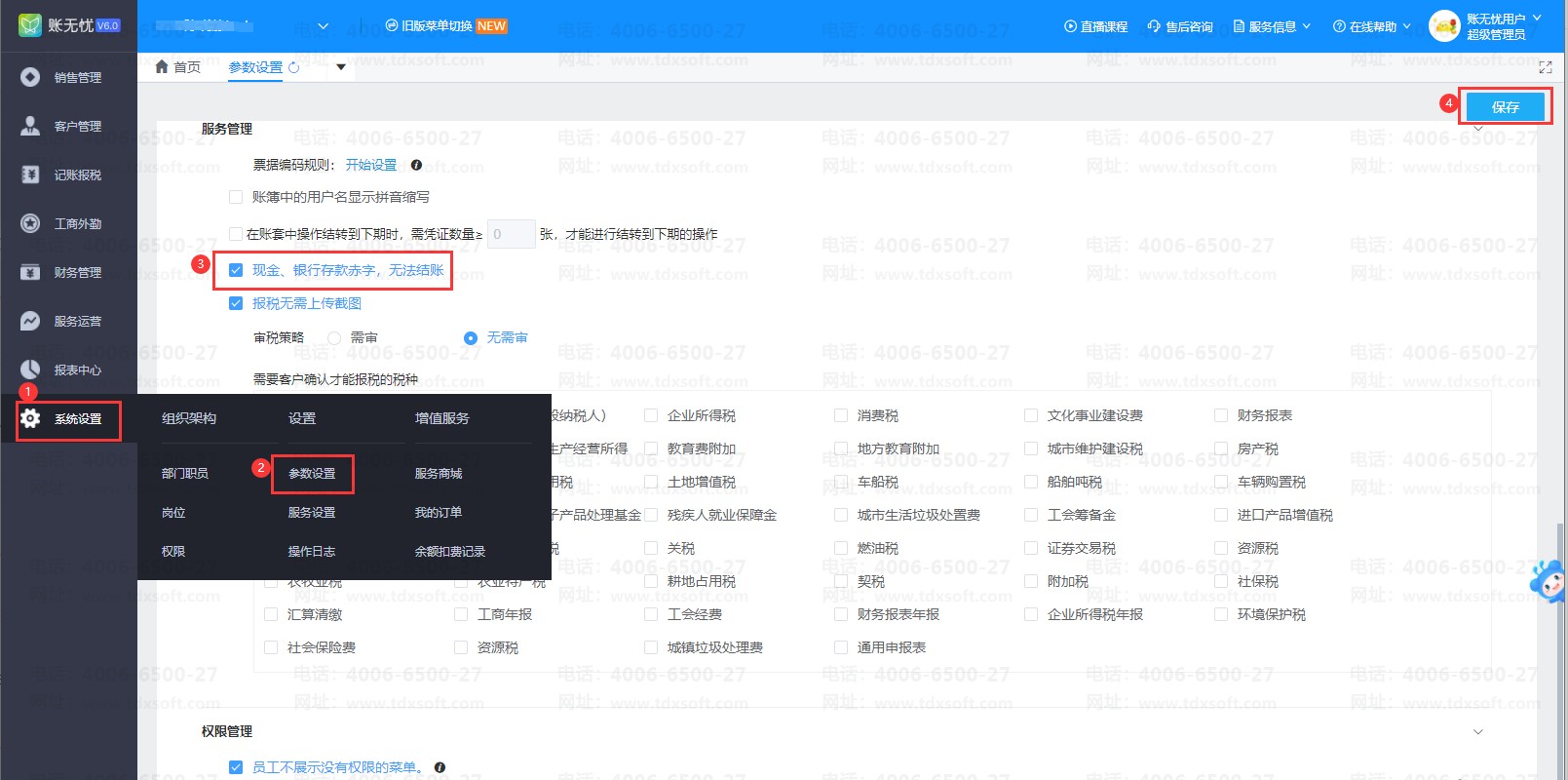
Task: Click the 销售管理 sidebar icon
Action: (x=30, y=77)
